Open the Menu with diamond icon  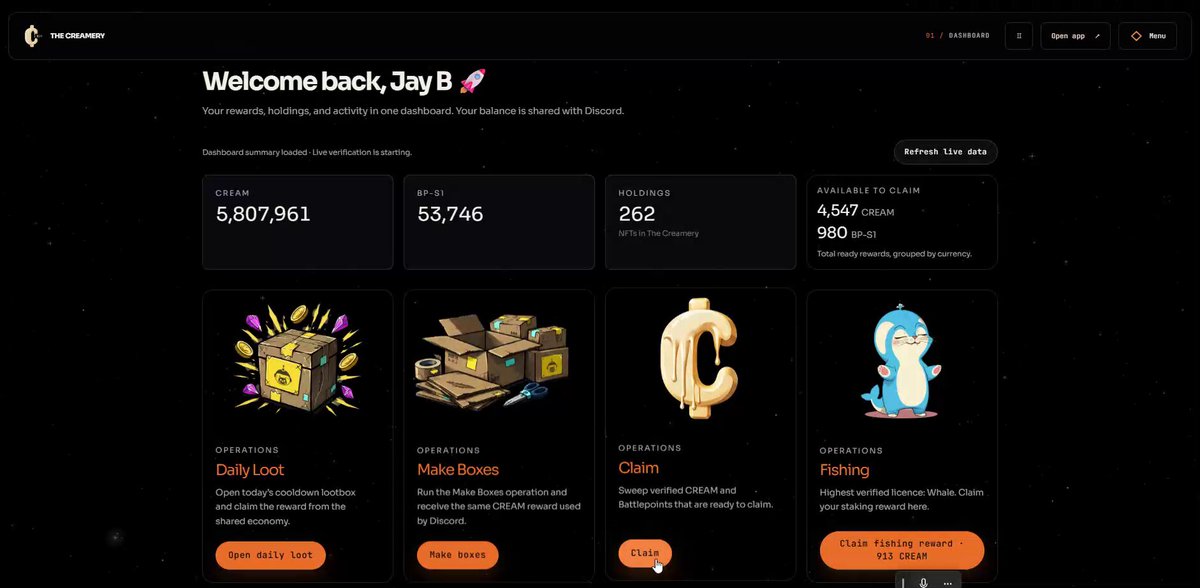(x=1148, y=36)
